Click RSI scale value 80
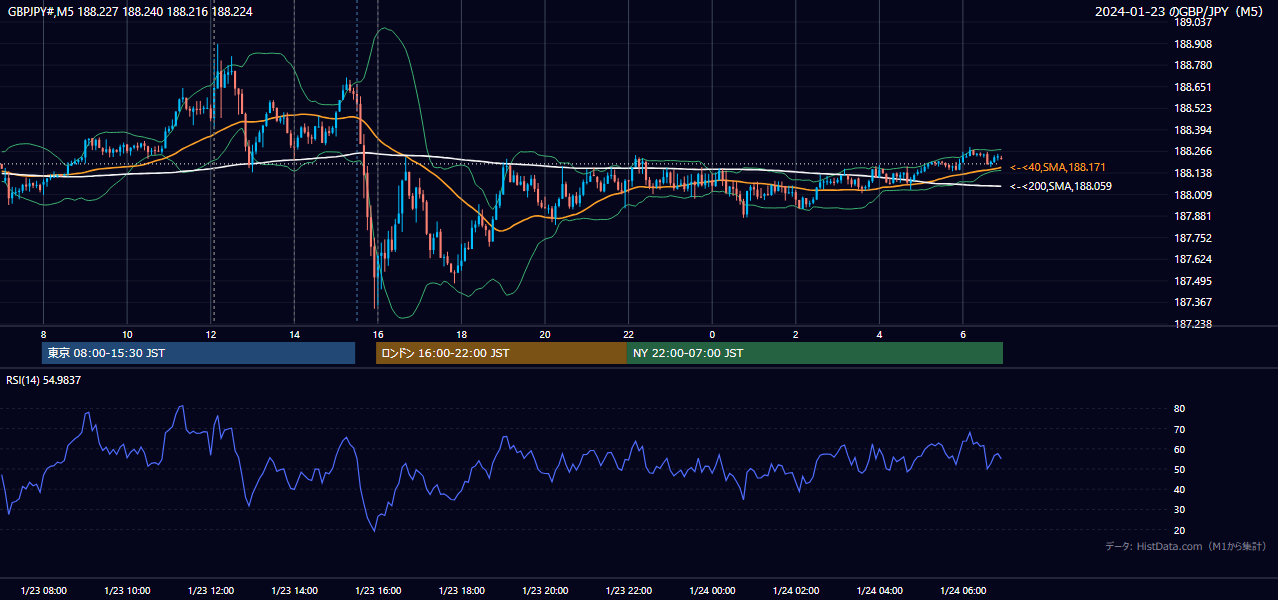The width and height of the screenshot is (1278, 600). point(1180,409)
